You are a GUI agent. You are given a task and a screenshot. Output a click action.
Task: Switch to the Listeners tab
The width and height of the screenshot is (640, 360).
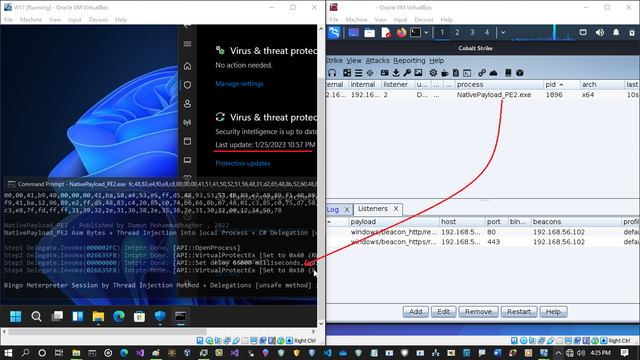pos(373,209)
